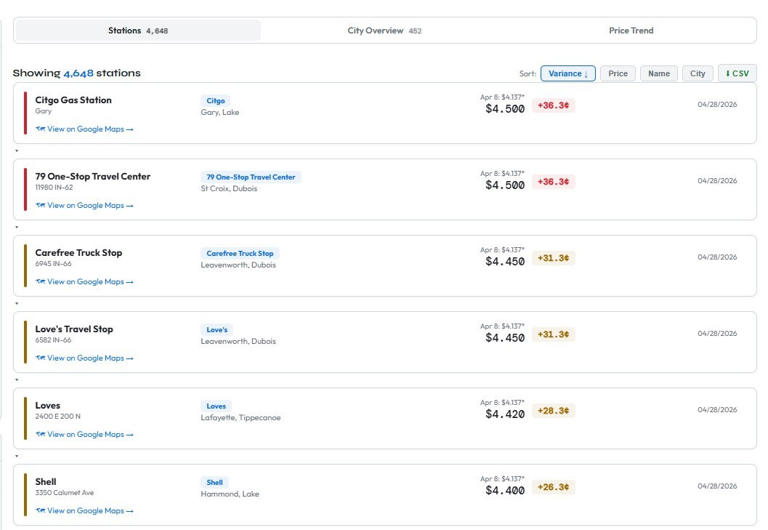The width and height of the screenshot is (768, 530).
Task: Click the map icon under Carefree Truck Stop
Action: [x=40, y=282]
